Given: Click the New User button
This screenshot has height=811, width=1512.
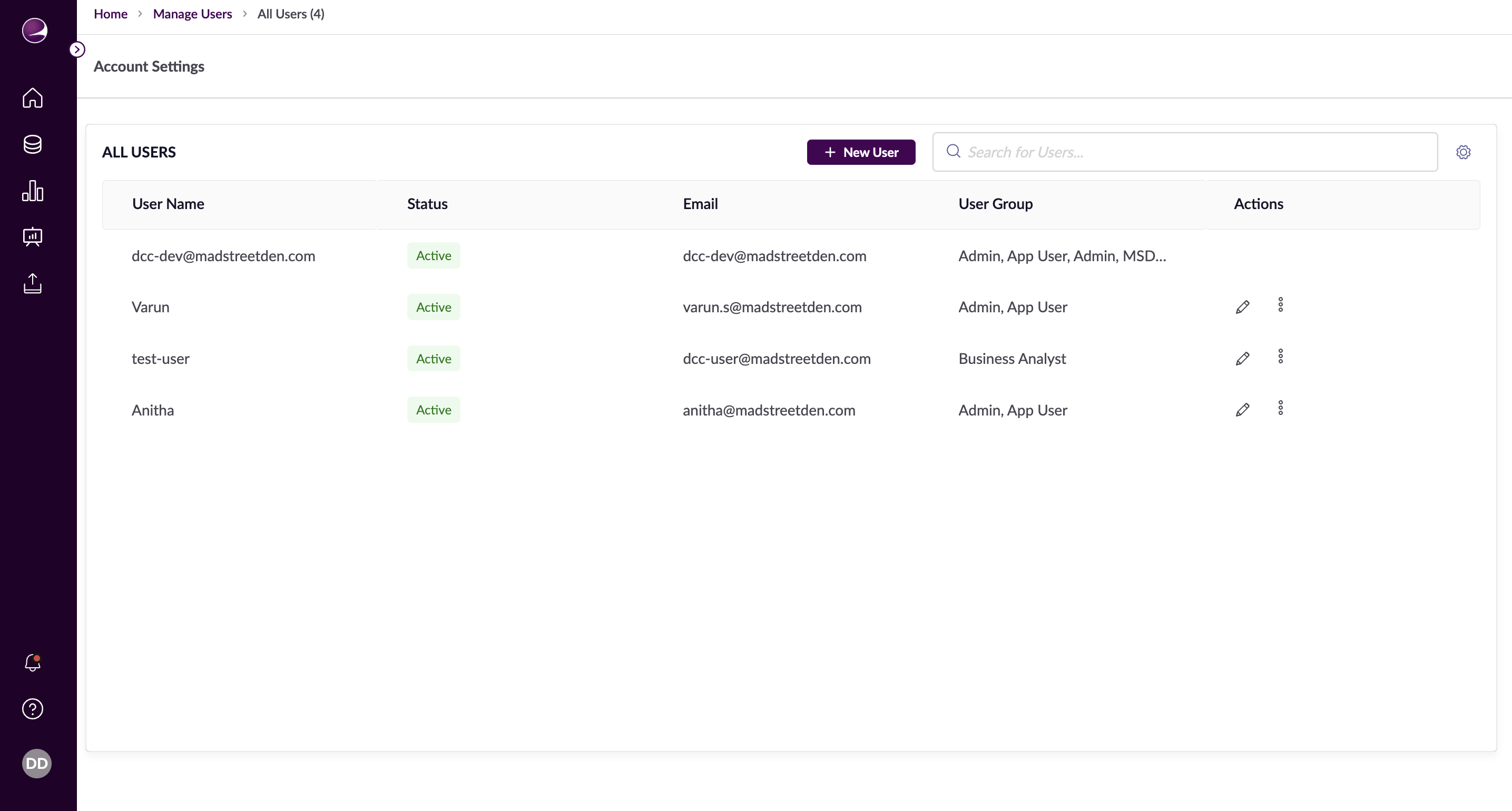Looking at the screenshot, I should [861, 152].
